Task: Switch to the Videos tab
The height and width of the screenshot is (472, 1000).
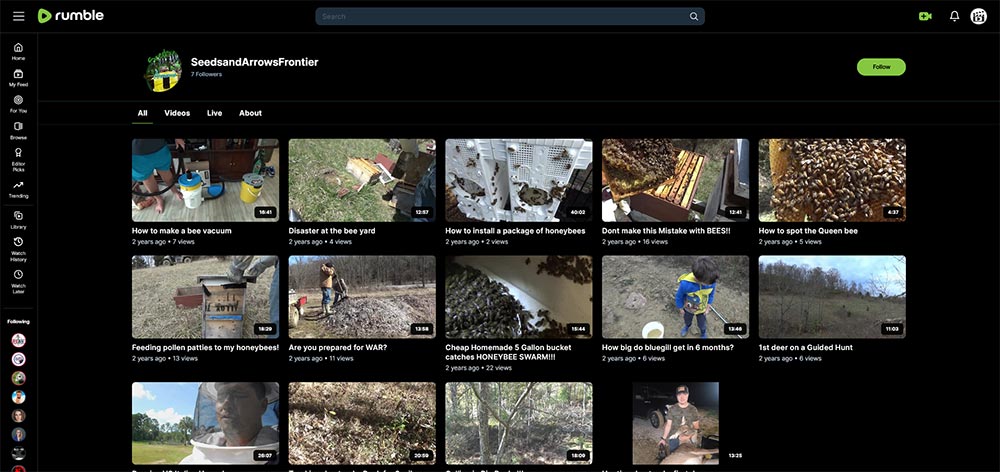Action: coord(177,113)
